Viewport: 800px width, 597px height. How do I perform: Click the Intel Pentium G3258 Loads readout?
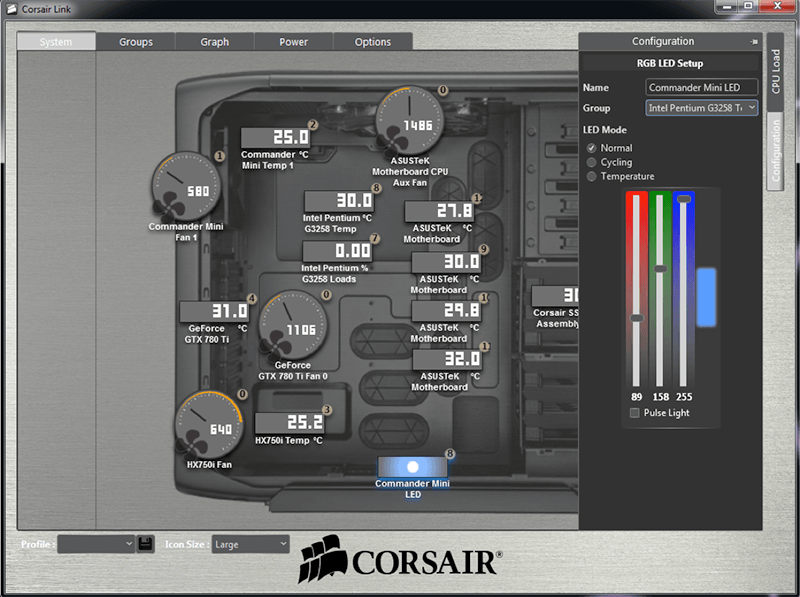337,251
